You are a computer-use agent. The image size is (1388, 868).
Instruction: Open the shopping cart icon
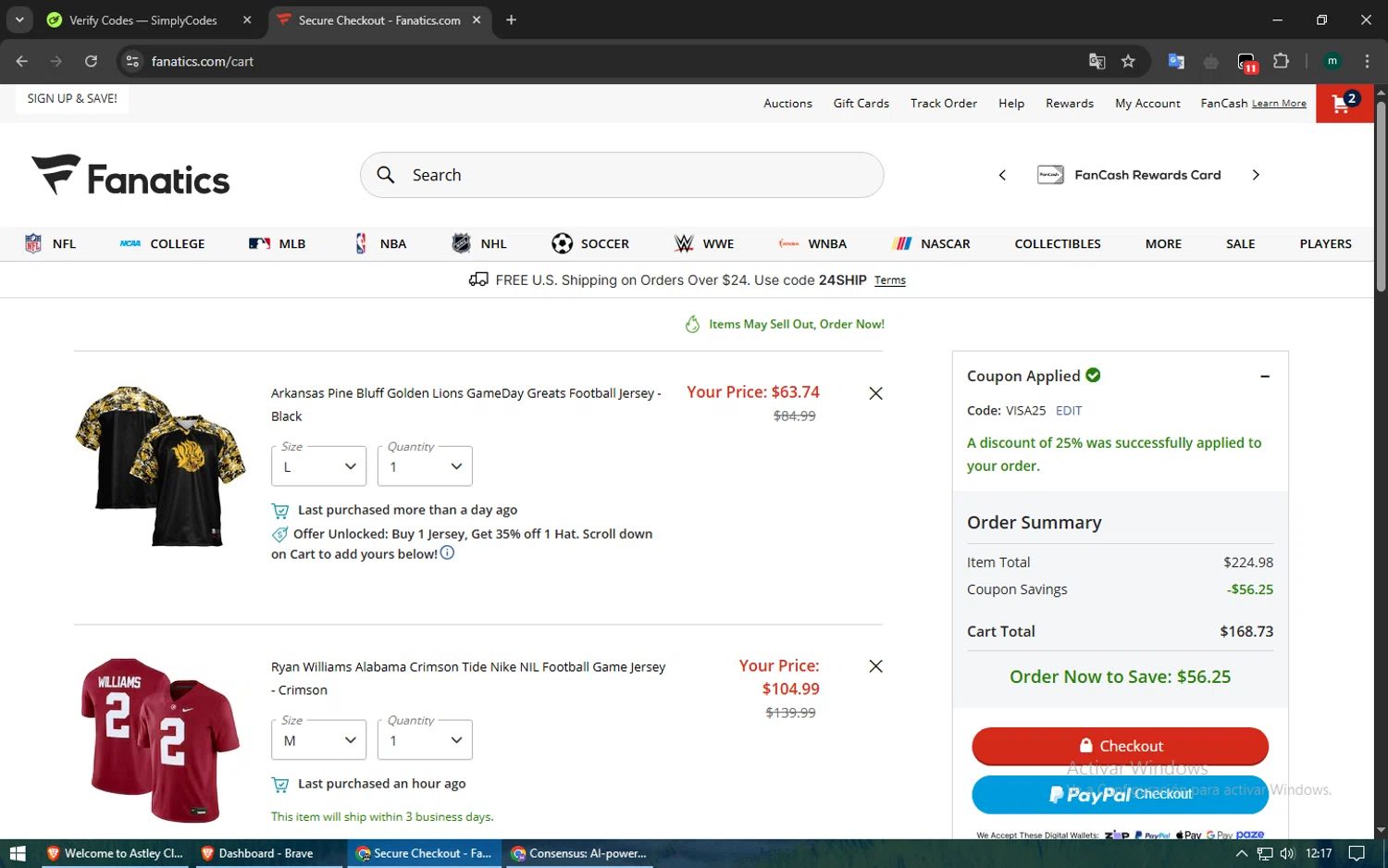click(1345, 104)
